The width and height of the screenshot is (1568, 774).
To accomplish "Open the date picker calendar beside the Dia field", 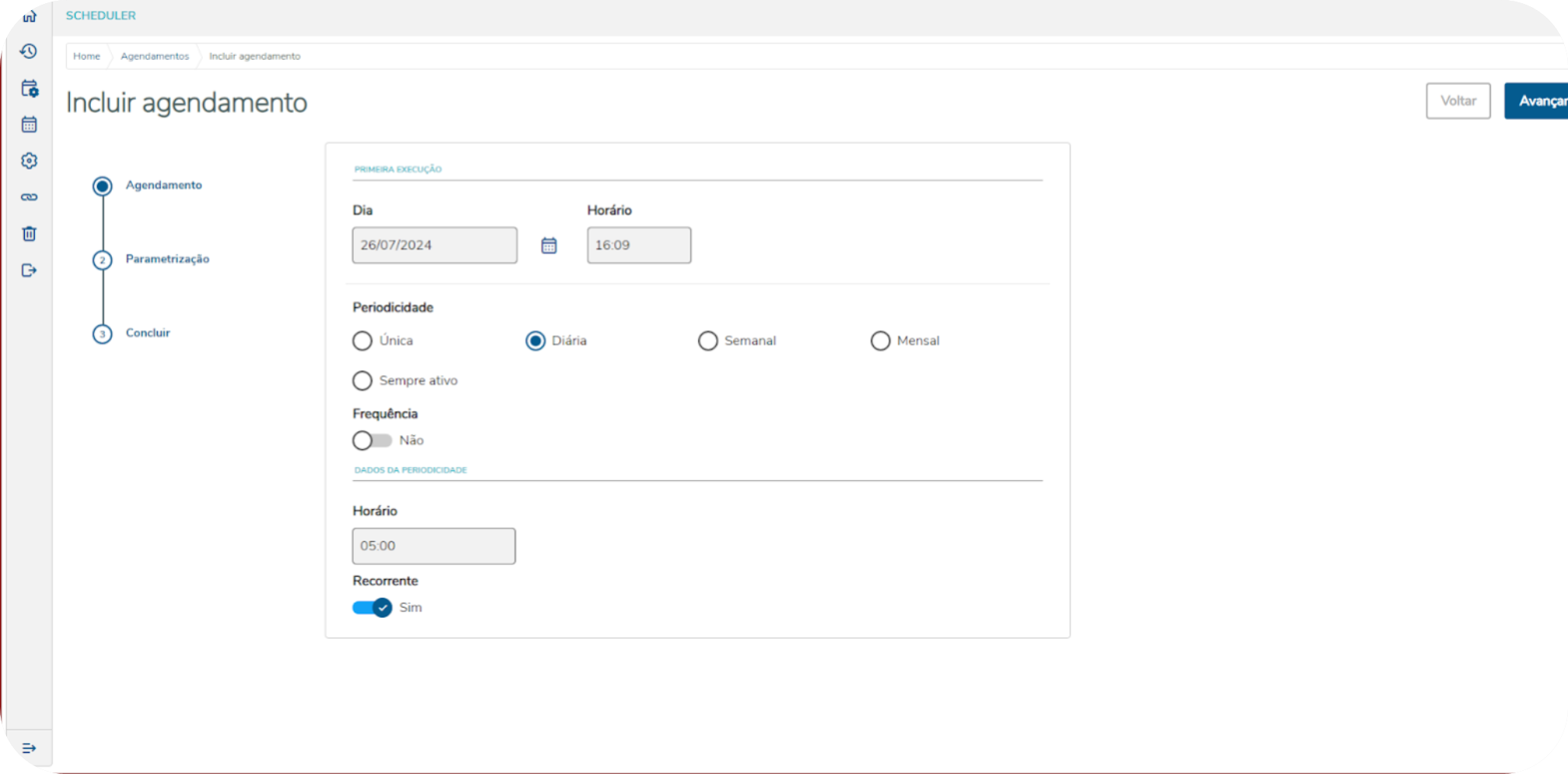I will [x=549, y=245].
